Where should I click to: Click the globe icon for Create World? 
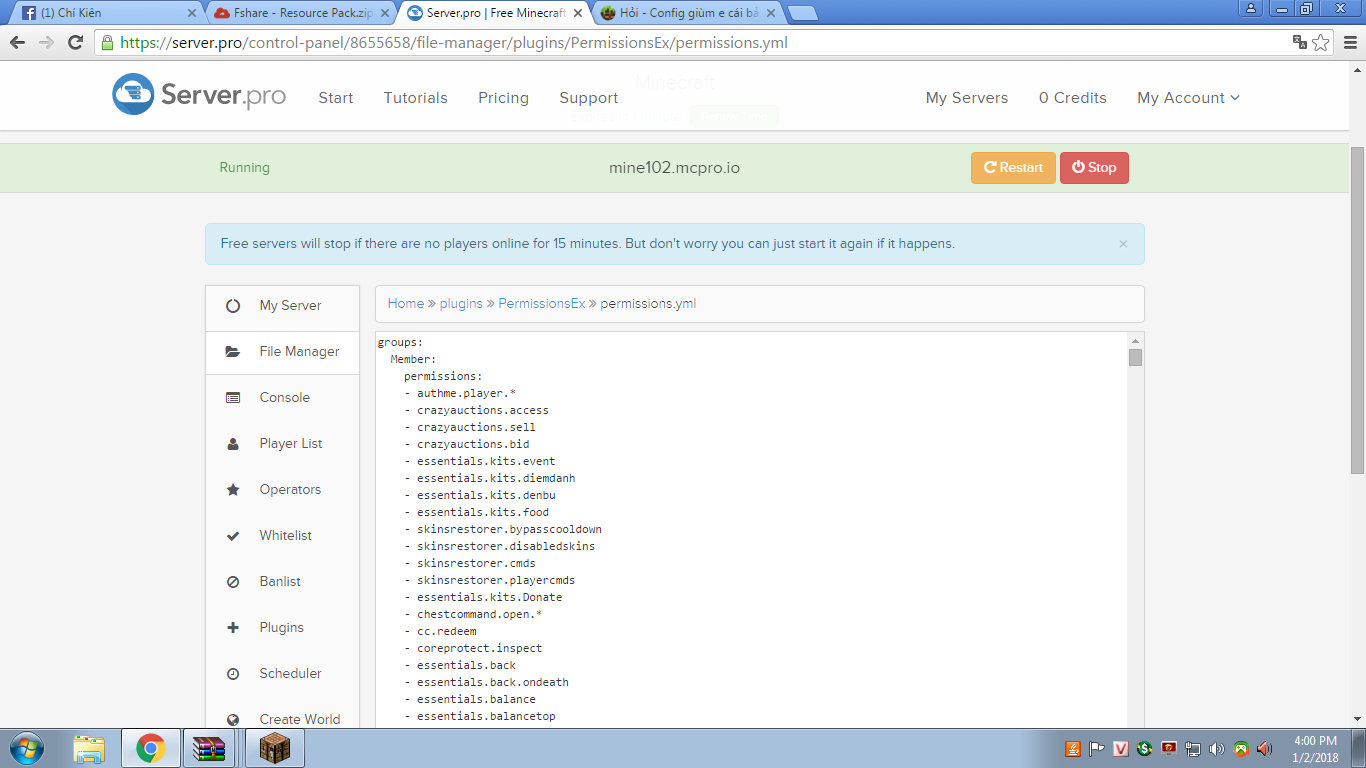[233, 719]
